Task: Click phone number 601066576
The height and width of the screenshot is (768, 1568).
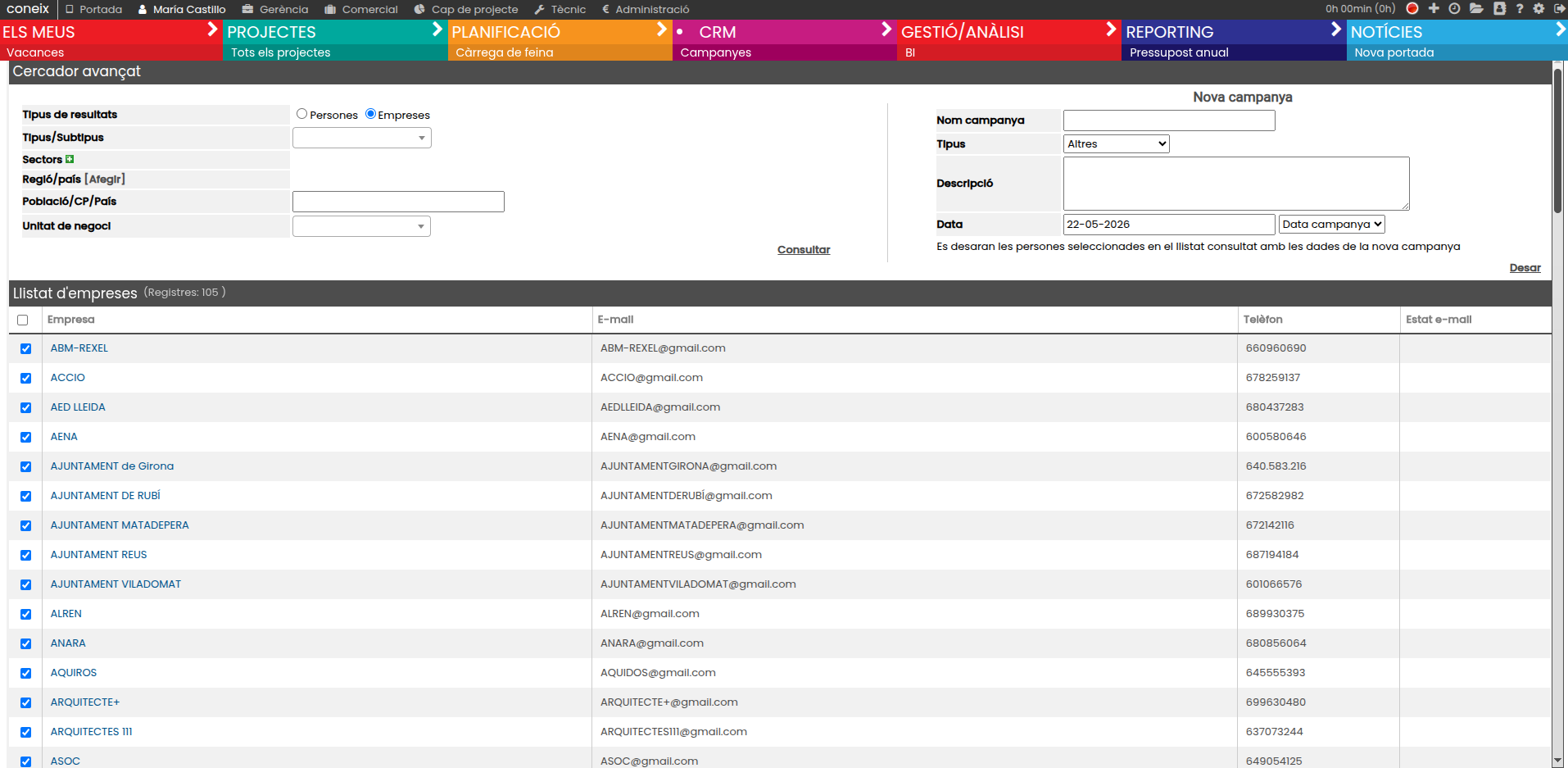Action: tap(1274, 584)
